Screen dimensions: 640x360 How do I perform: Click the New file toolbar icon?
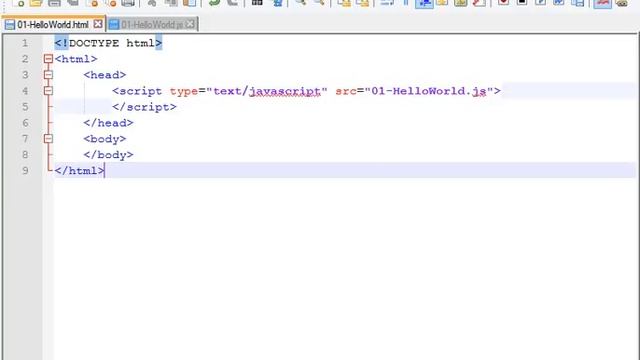(x=18, y=3)
